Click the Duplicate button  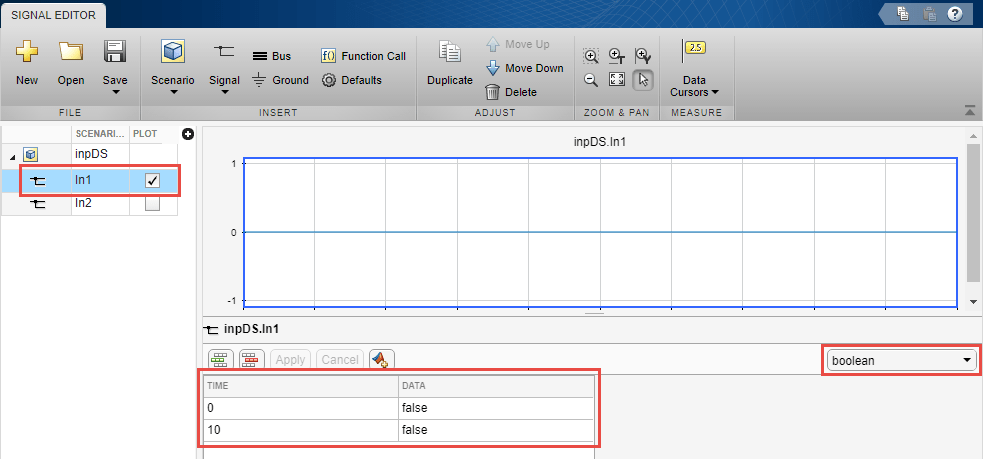pos(449,63)
